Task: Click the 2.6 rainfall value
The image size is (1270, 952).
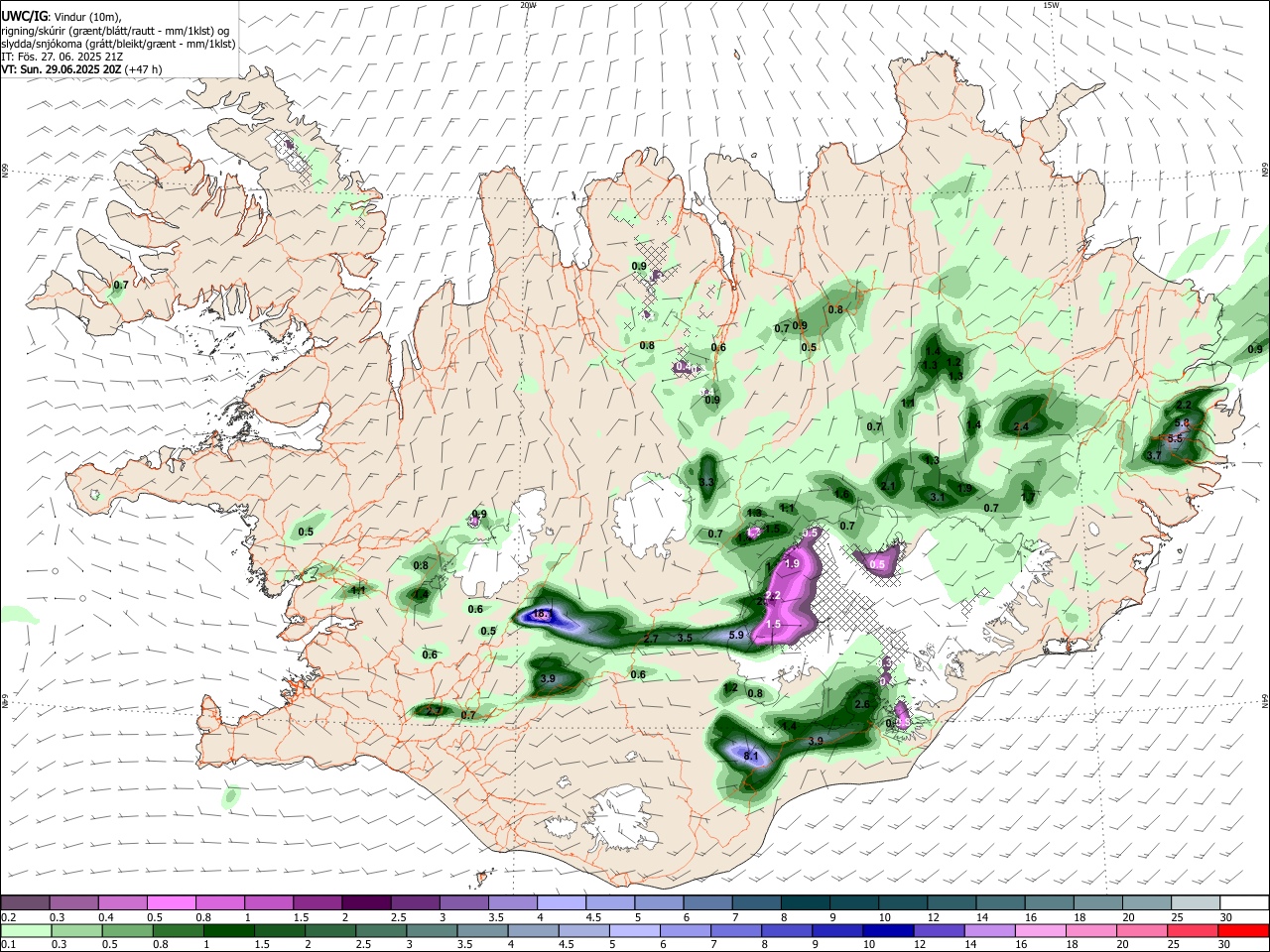Action: click(x=862, y=704)
